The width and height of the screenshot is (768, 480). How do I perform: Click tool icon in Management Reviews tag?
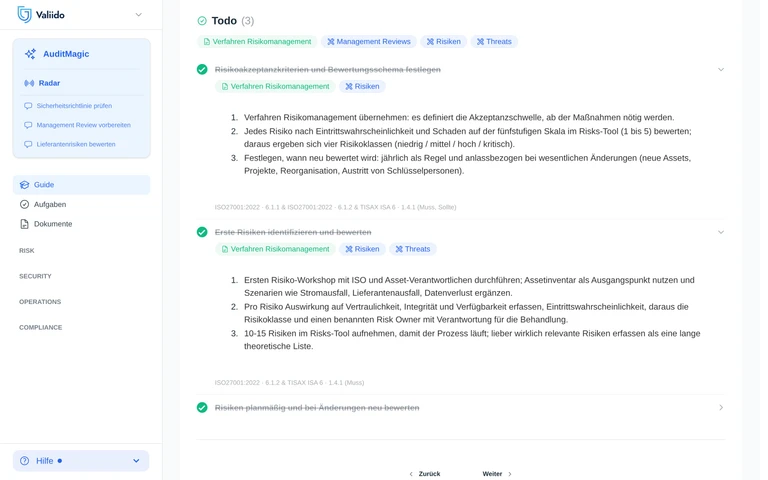[331, 42]
